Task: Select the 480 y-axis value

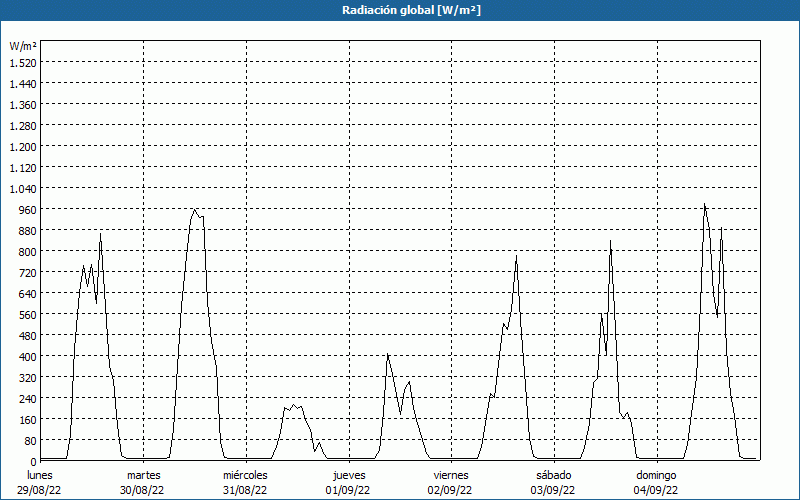Action: click(x=28, y=336)
